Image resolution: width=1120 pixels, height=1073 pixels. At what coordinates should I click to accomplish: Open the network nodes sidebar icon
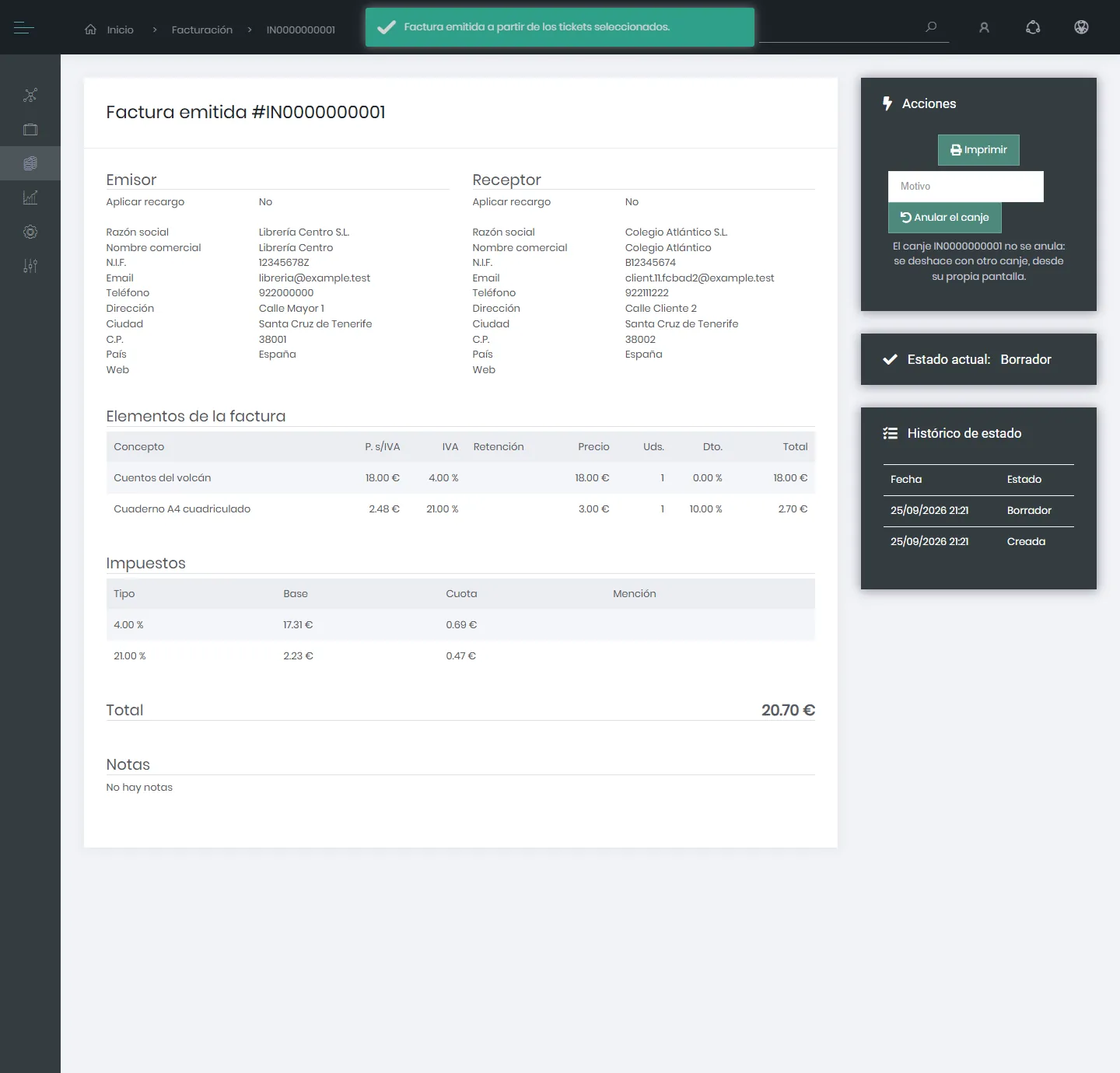click(x=30, y=95)
